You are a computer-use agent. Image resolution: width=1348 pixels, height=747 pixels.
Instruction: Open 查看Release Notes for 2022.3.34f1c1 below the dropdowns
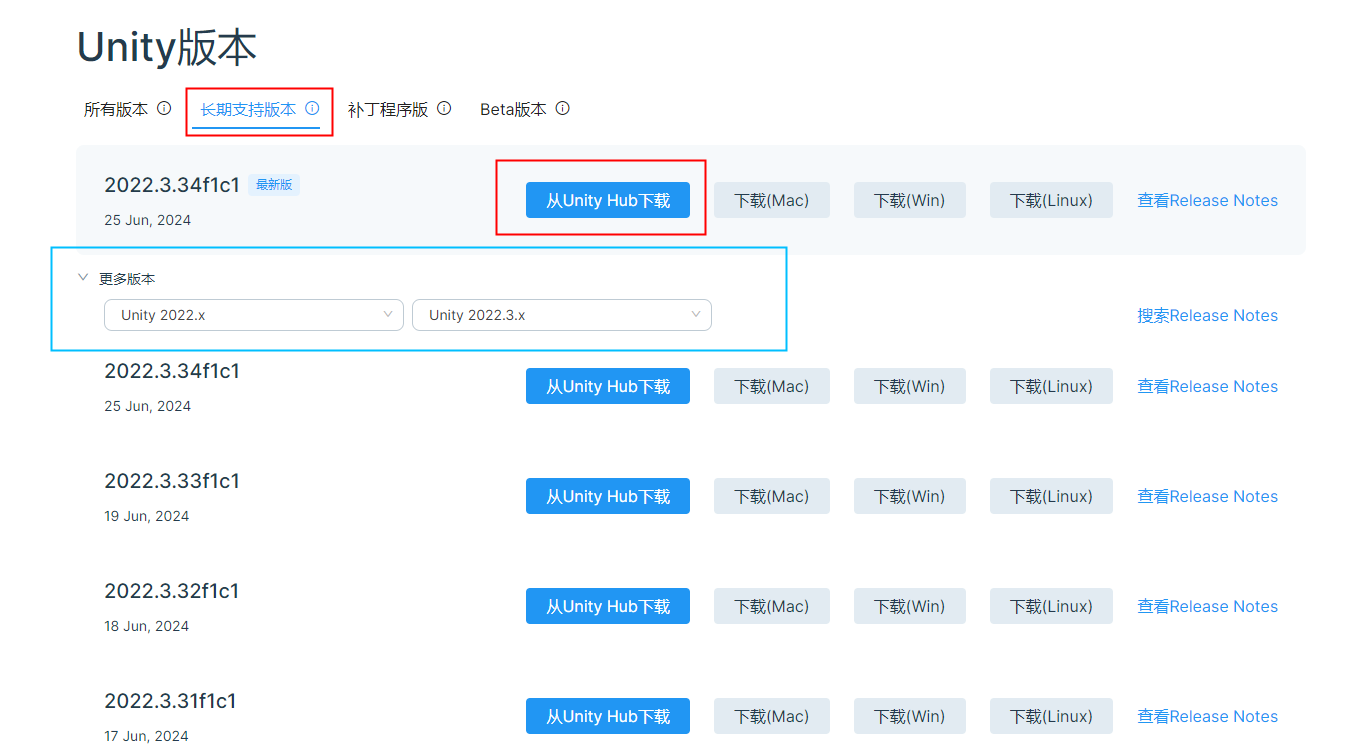click(1207, 386)
